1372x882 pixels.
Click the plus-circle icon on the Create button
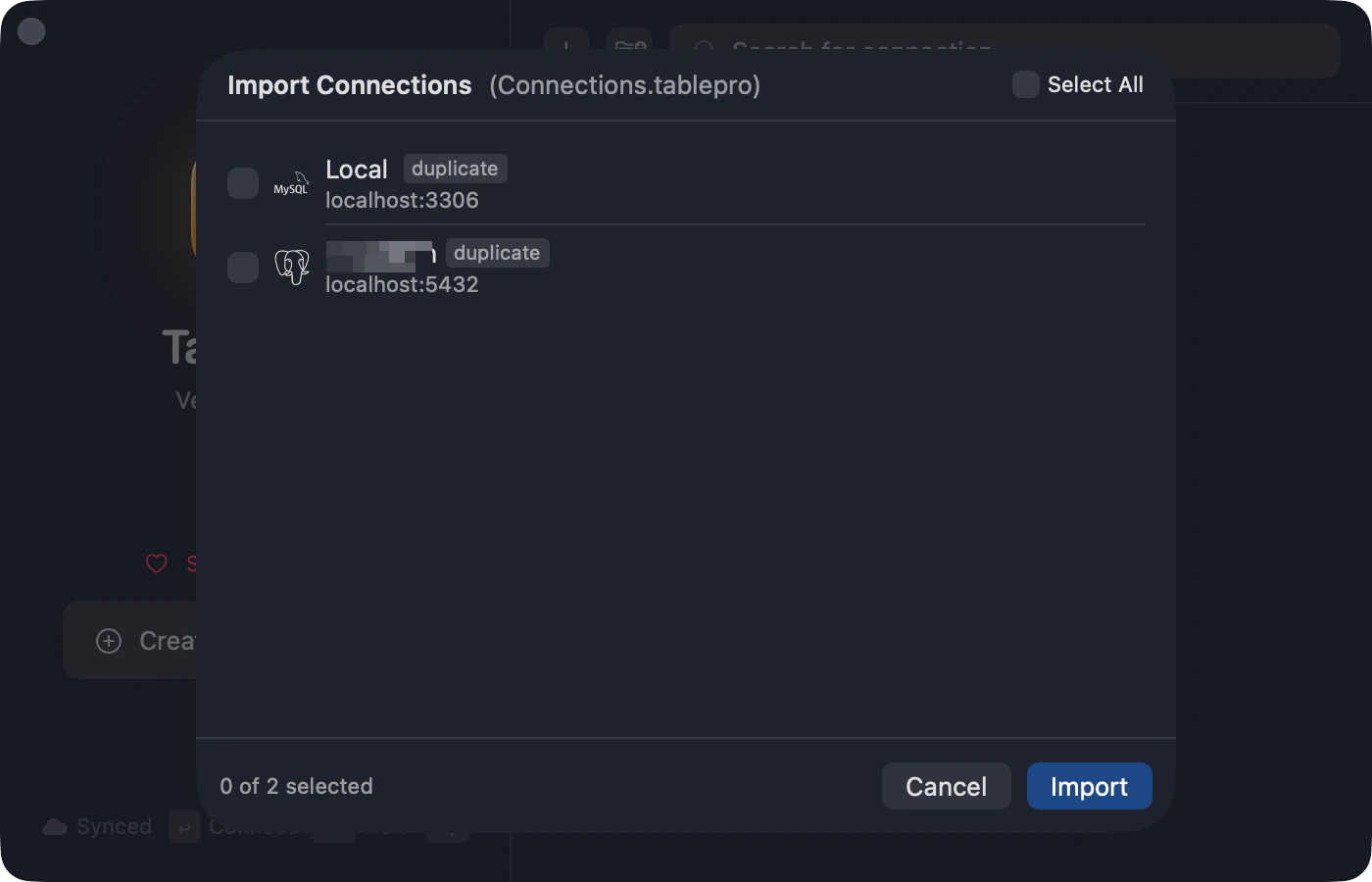point(109,640)
